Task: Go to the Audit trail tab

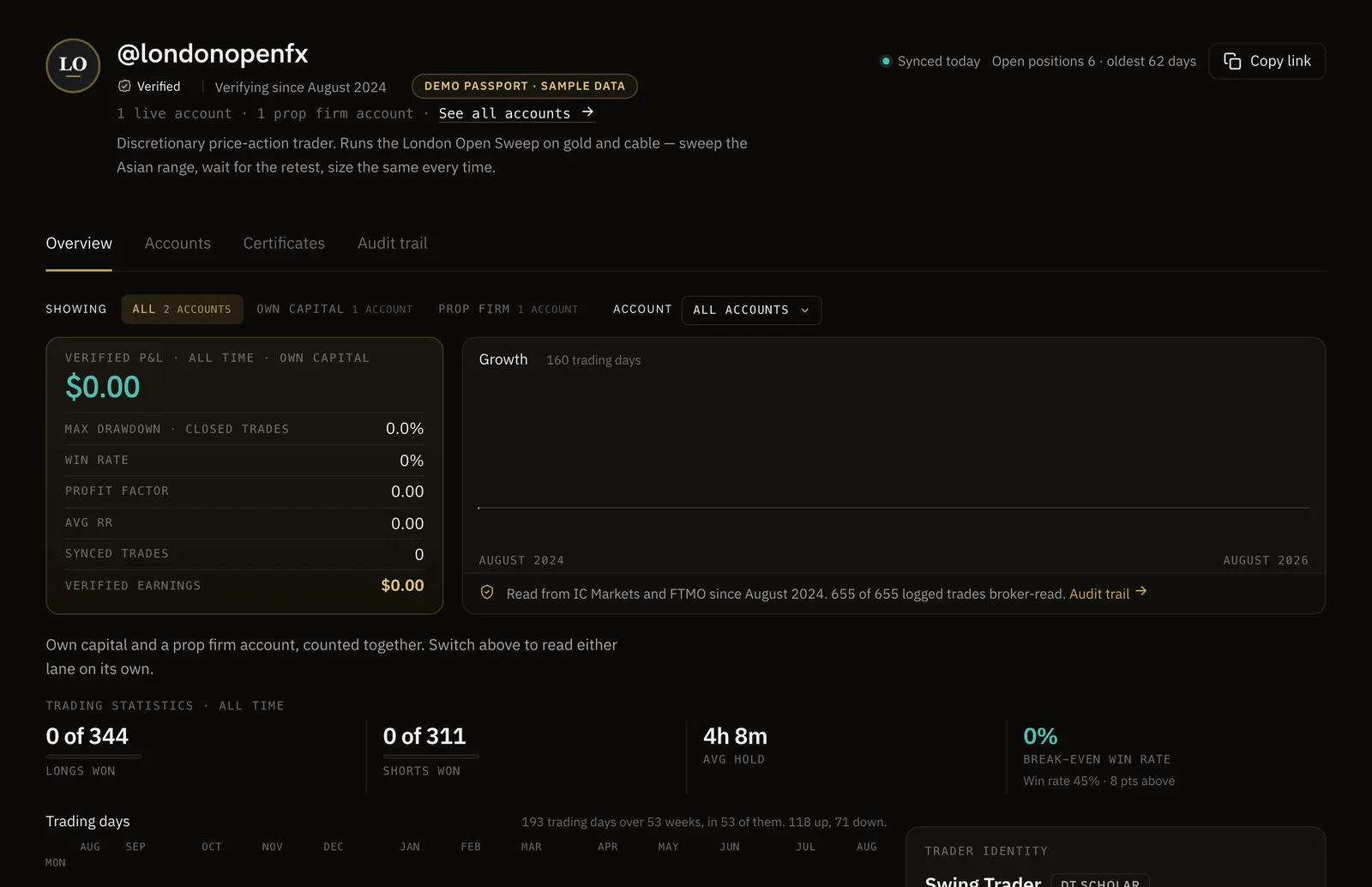Action: 393,244
